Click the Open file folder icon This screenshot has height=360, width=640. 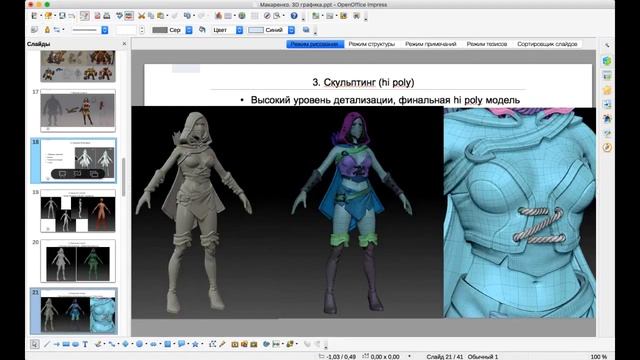coord(48,16)
